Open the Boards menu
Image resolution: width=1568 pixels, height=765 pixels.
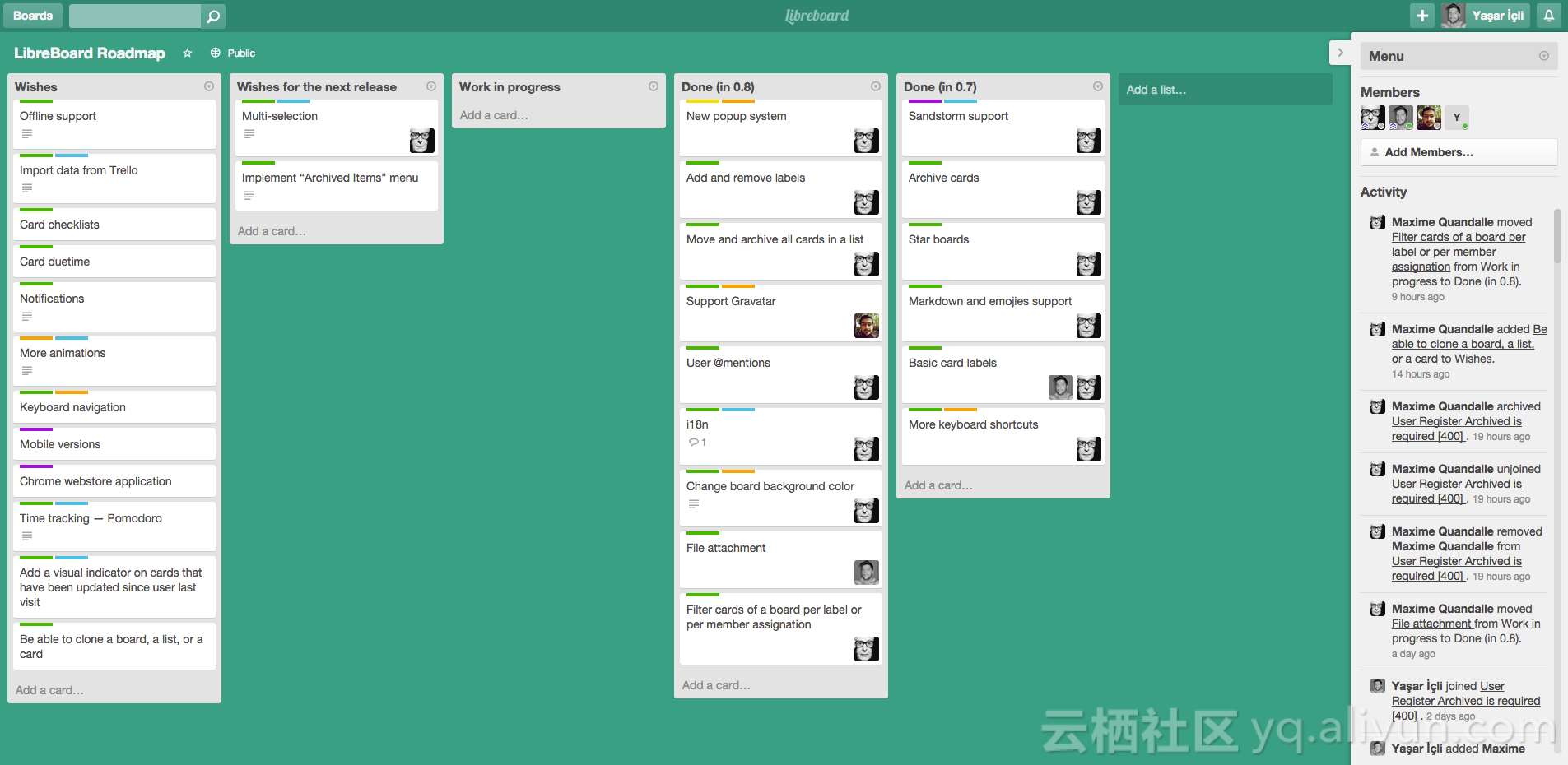(x=33, y=16)
